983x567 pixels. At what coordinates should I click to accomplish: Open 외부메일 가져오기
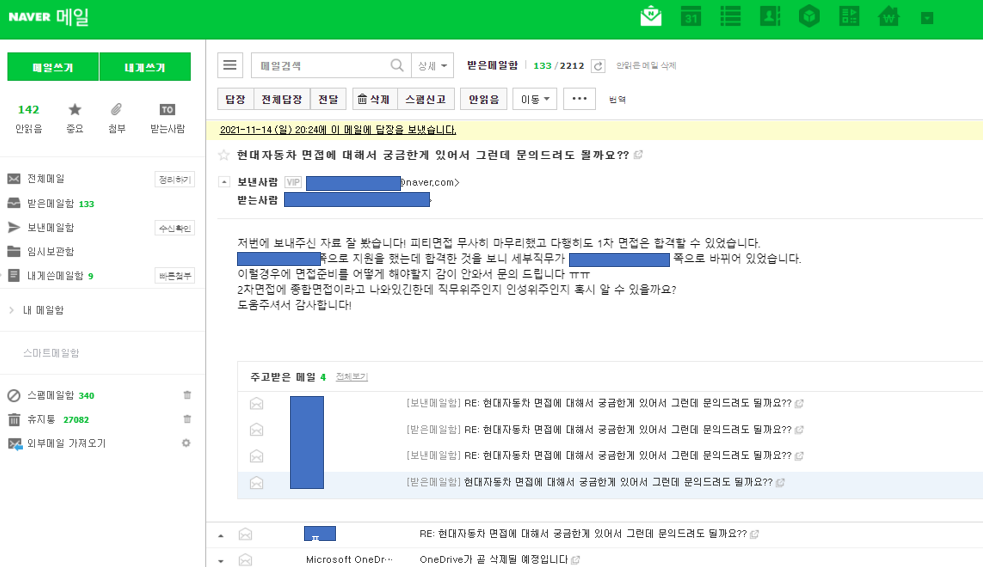click(66, 443)
